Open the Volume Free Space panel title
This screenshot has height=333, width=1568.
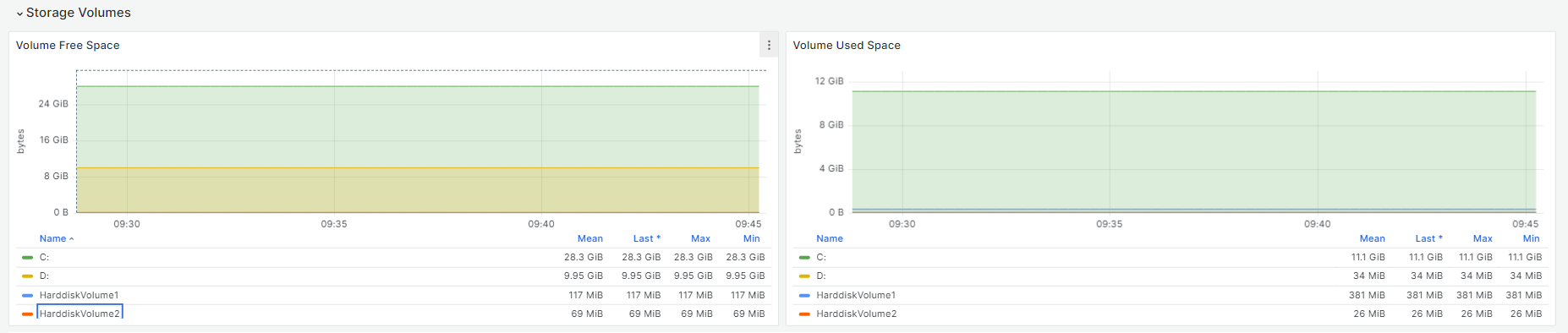click(68, 46)
